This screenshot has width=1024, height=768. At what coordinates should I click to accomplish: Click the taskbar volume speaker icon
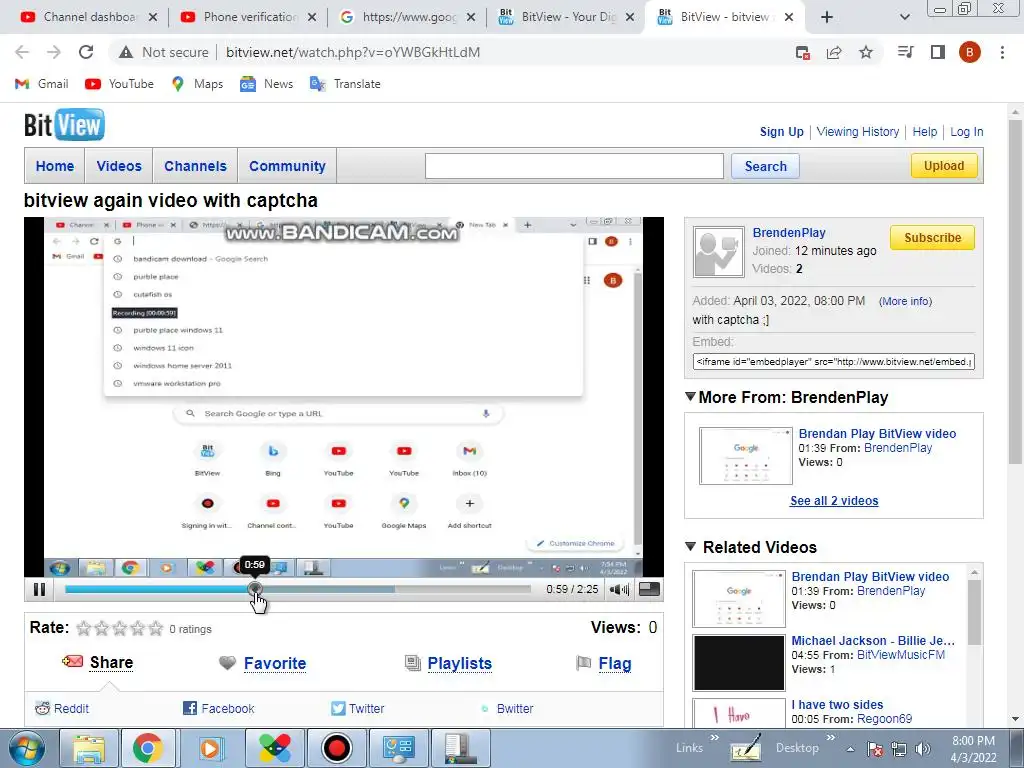(923, 749)
